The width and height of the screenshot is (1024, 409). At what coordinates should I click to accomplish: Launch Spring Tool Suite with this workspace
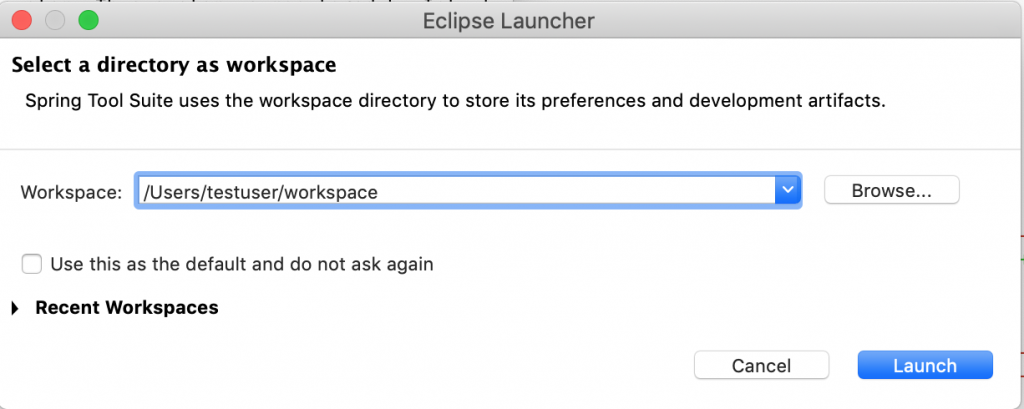pos(925,365)
